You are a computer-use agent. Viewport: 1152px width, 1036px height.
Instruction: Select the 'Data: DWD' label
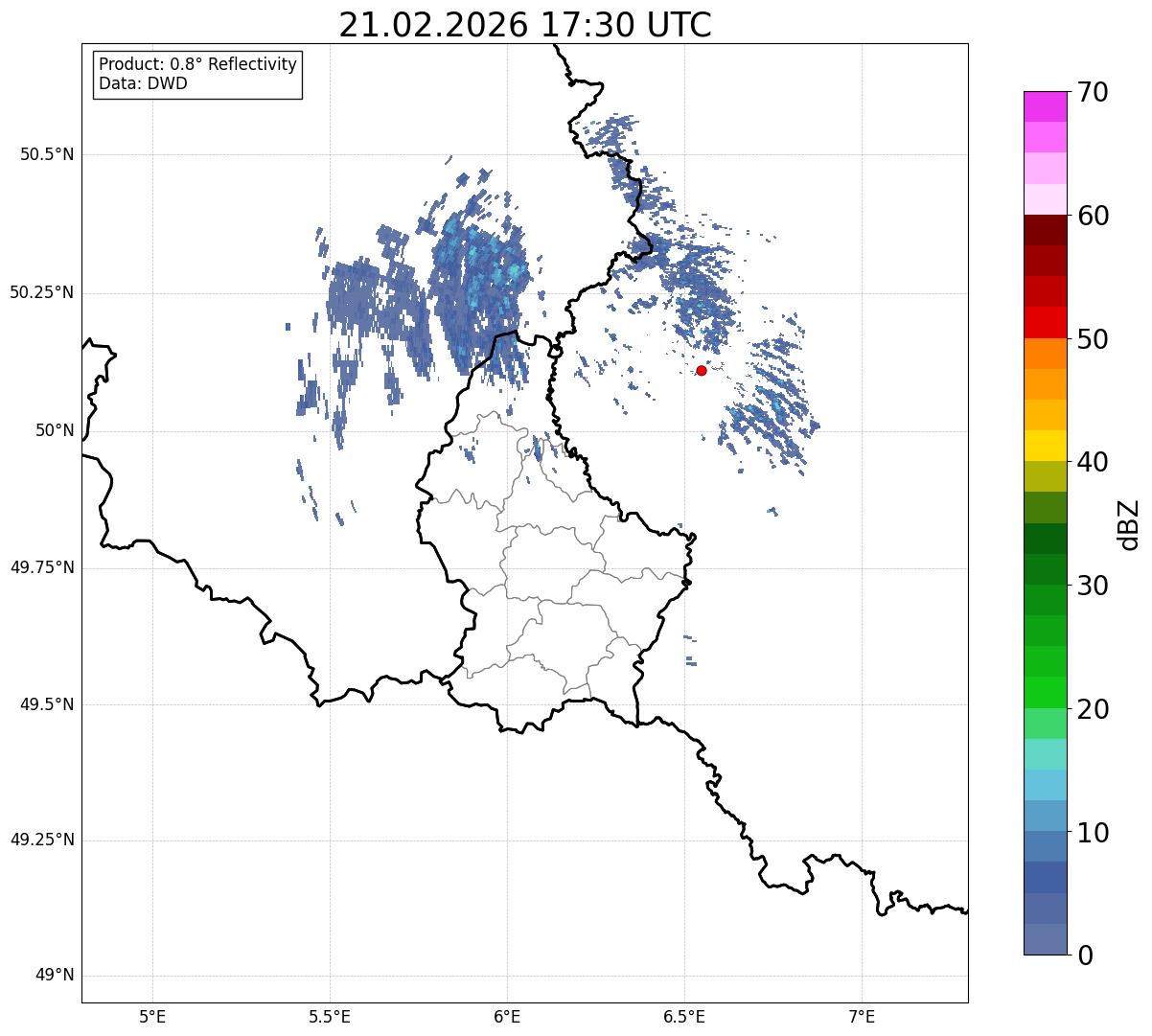143,83
